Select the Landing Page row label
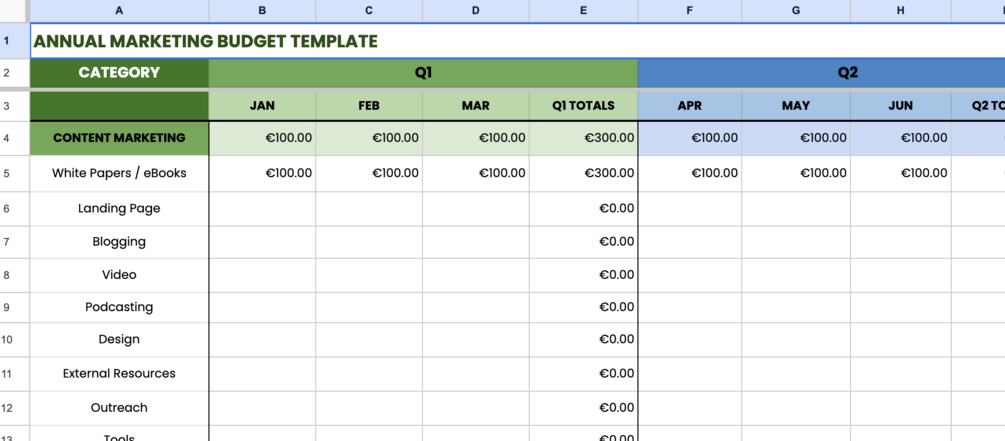 pos(119,208)
